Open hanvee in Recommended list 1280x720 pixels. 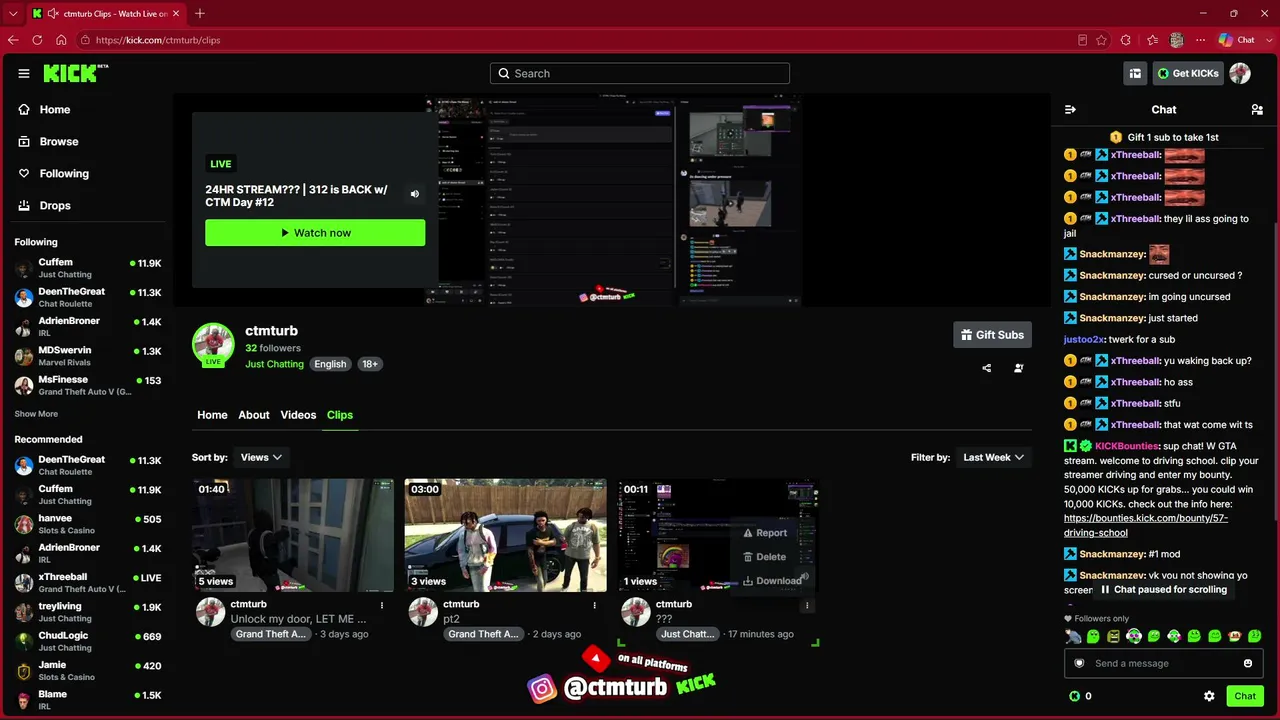[x=88, y=524]
